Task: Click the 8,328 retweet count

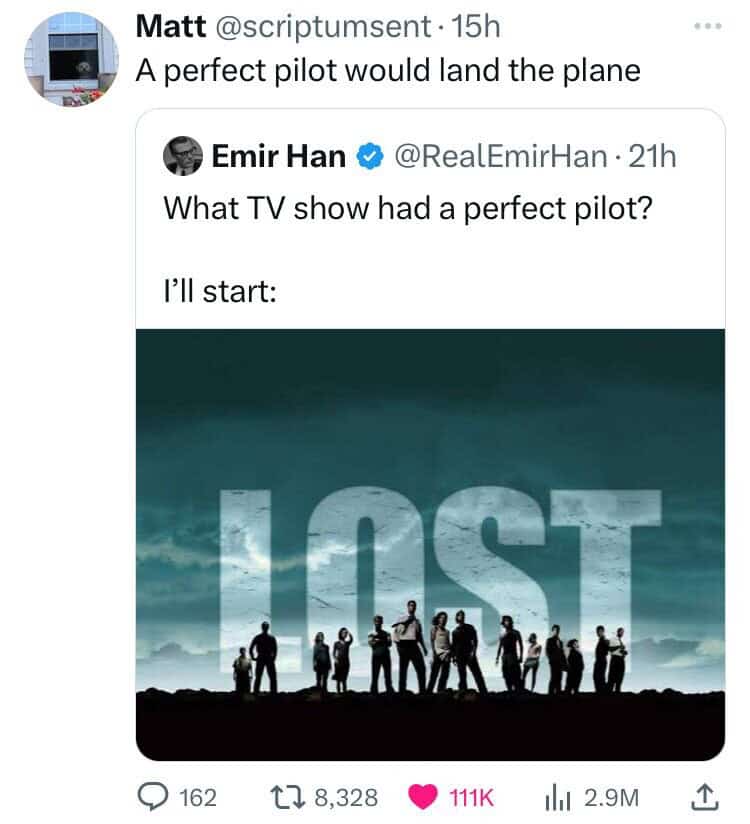Action: pos(346,798)
